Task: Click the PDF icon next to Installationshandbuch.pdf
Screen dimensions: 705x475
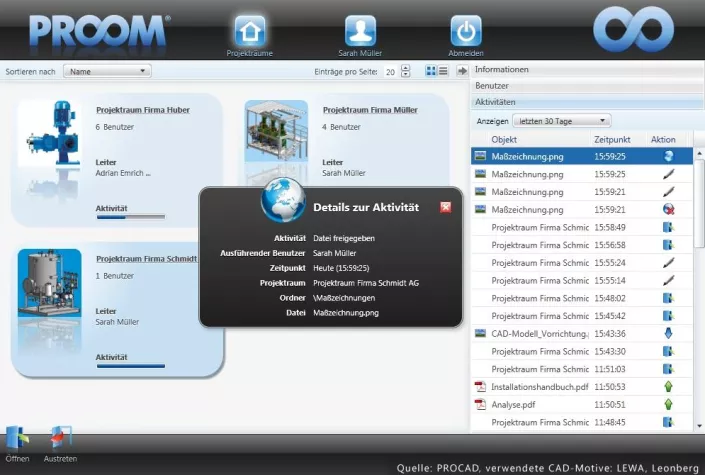Action: pos(480,386)
